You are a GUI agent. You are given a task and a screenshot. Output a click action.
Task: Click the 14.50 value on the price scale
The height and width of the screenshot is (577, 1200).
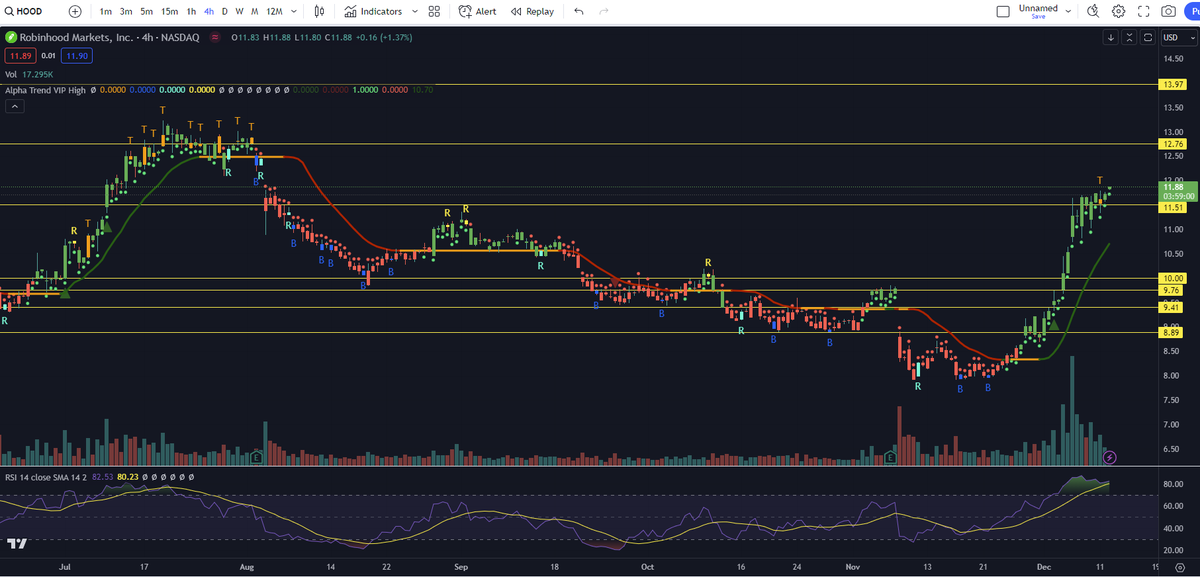[x=1172, y=59]
